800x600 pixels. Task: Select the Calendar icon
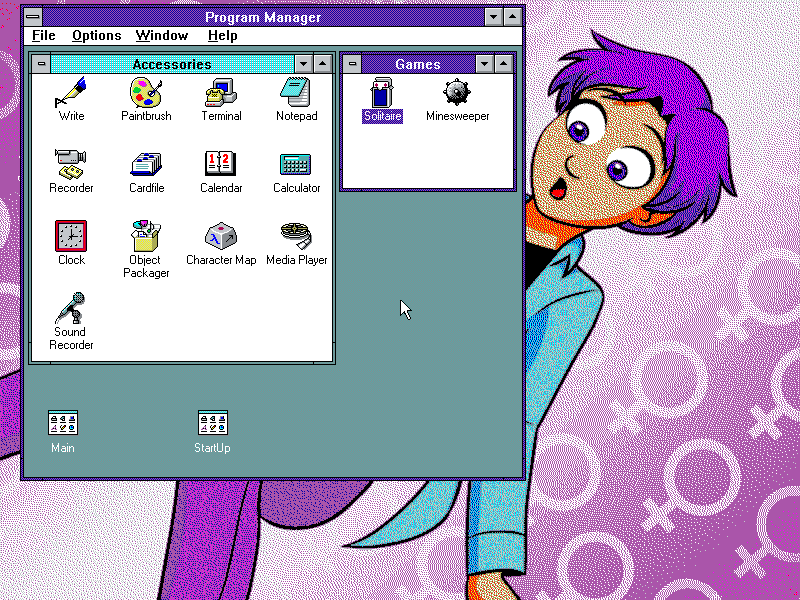tap(221, 164)
